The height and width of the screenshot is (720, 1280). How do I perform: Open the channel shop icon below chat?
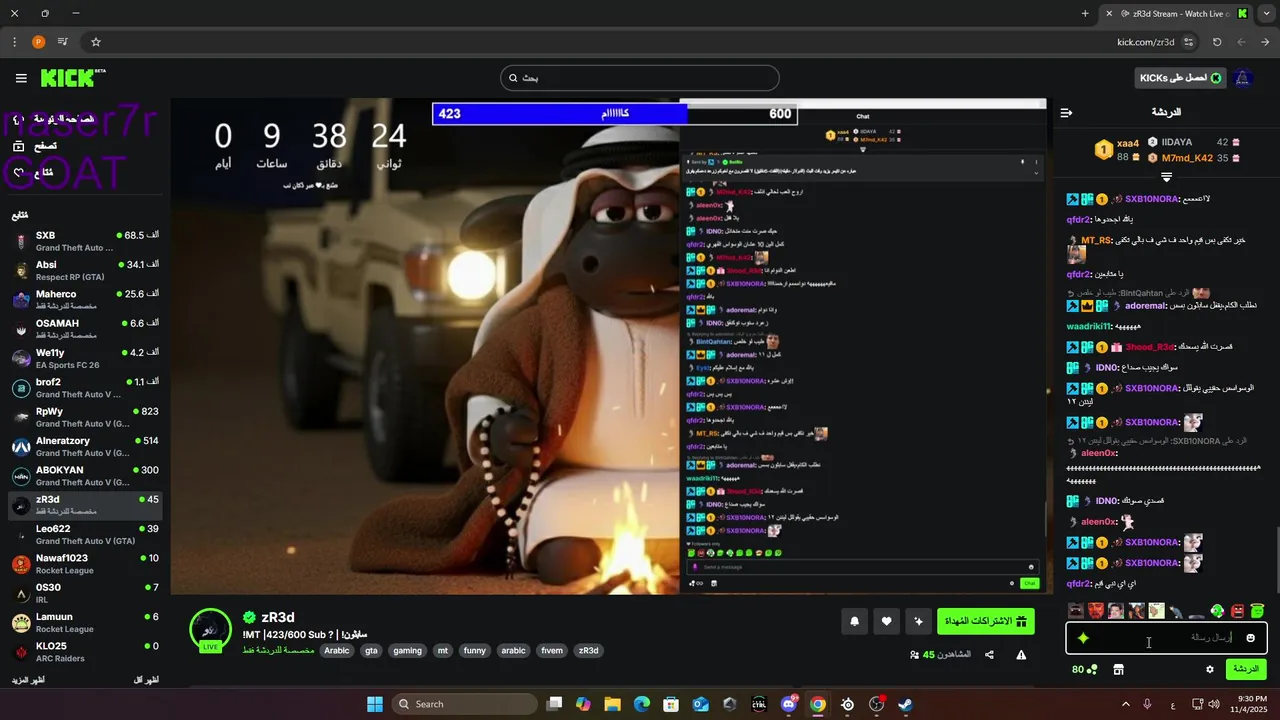[1118, 669]
